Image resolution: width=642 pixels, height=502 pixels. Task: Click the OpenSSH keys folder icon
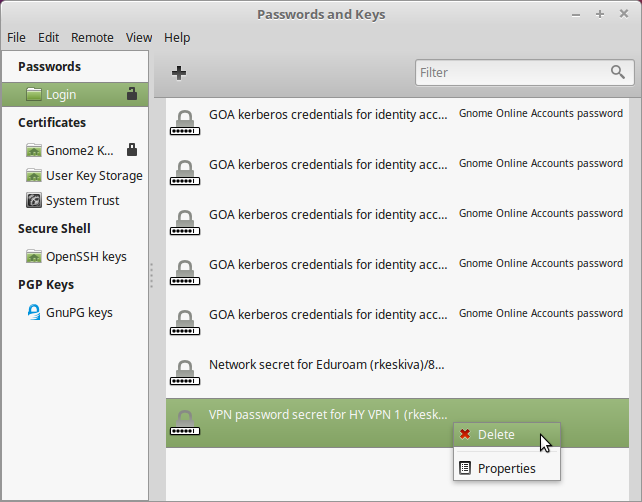tap(34, 256)
